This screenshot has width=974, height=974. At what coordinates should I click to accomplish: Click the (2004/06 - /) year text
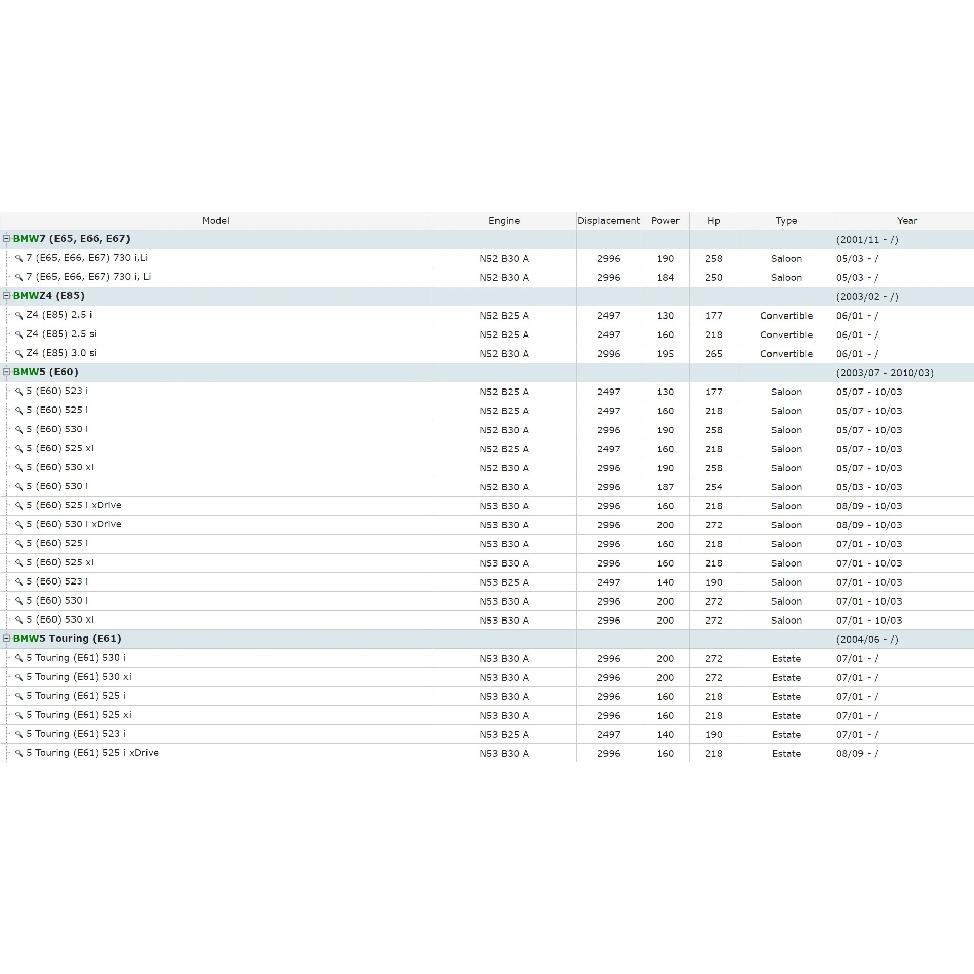(x=867, y=639)
